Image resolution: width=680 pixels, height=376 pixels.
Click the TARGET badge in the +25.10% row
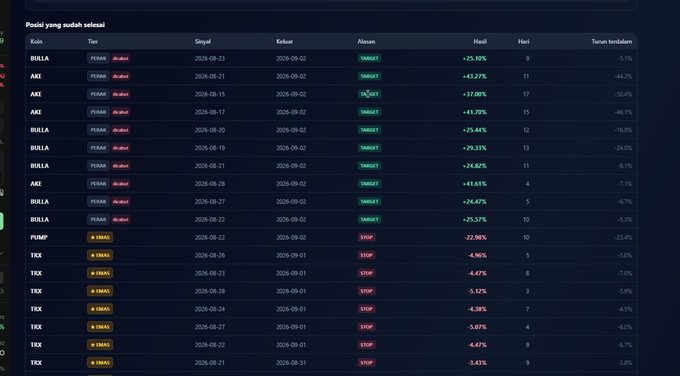369,59
